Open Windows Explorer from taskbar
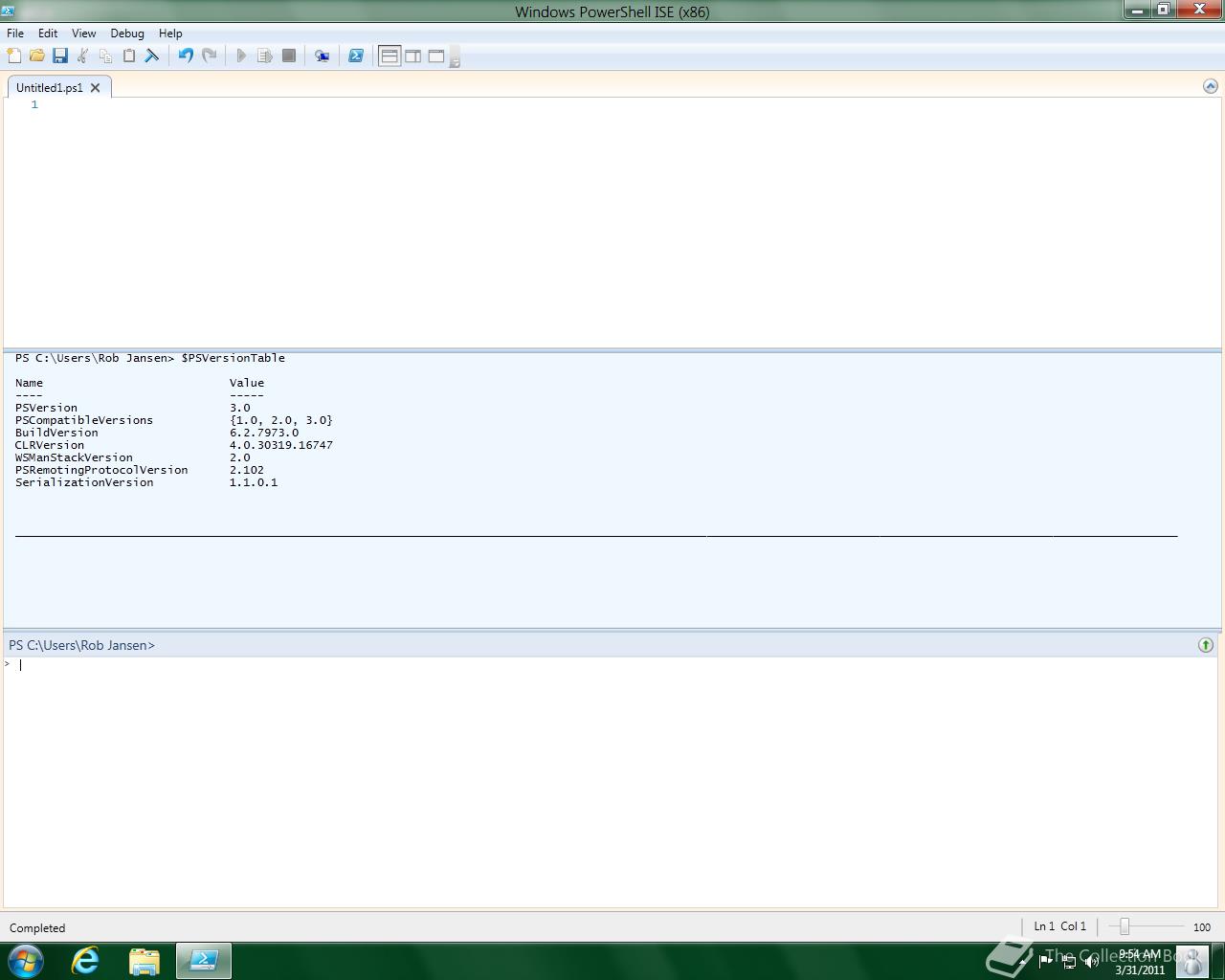This screenshot has height=980, width=1225. point(144,961)
